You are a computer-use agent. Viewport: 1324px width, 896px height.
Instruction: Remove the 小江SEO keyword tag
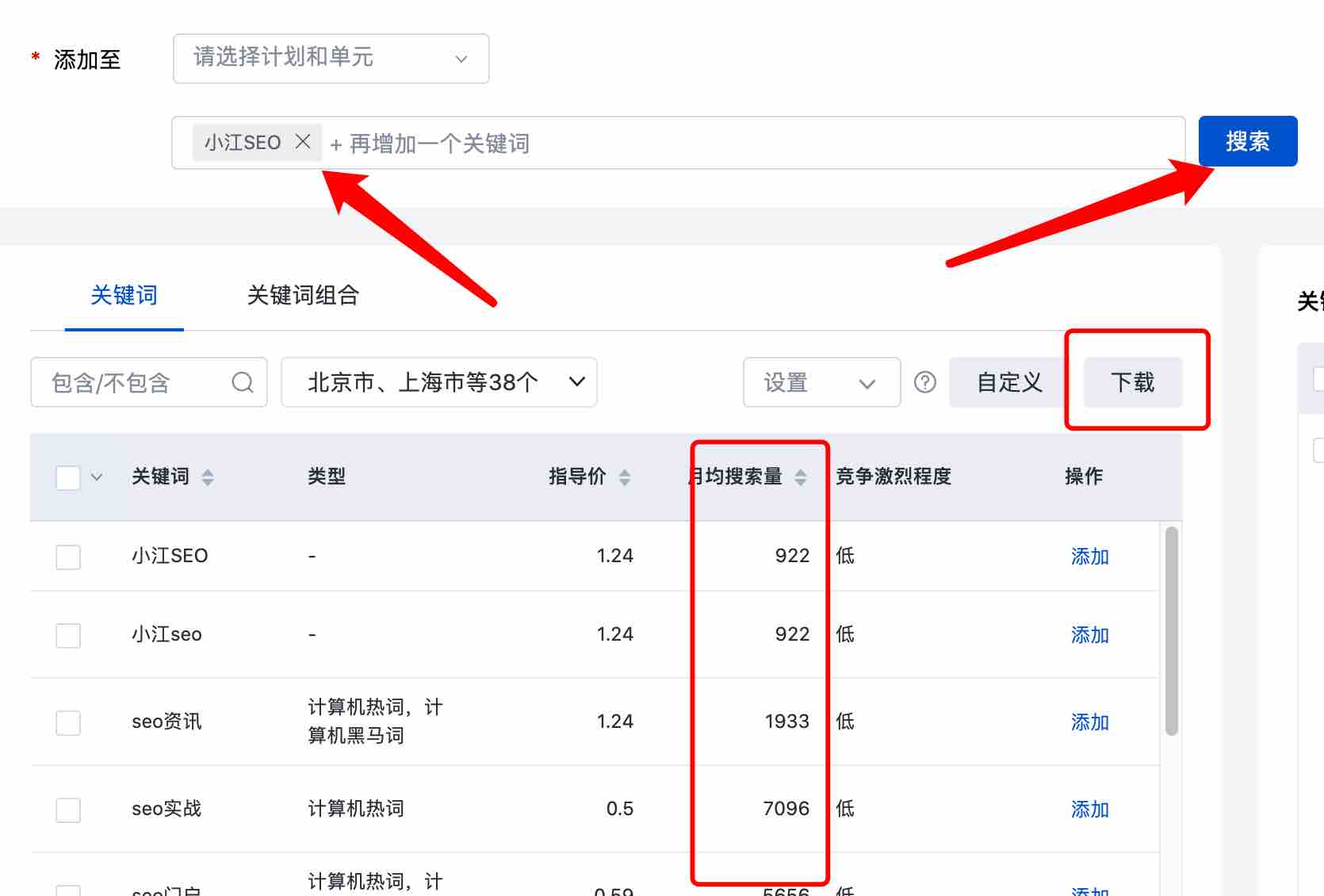tap(303, 142)
